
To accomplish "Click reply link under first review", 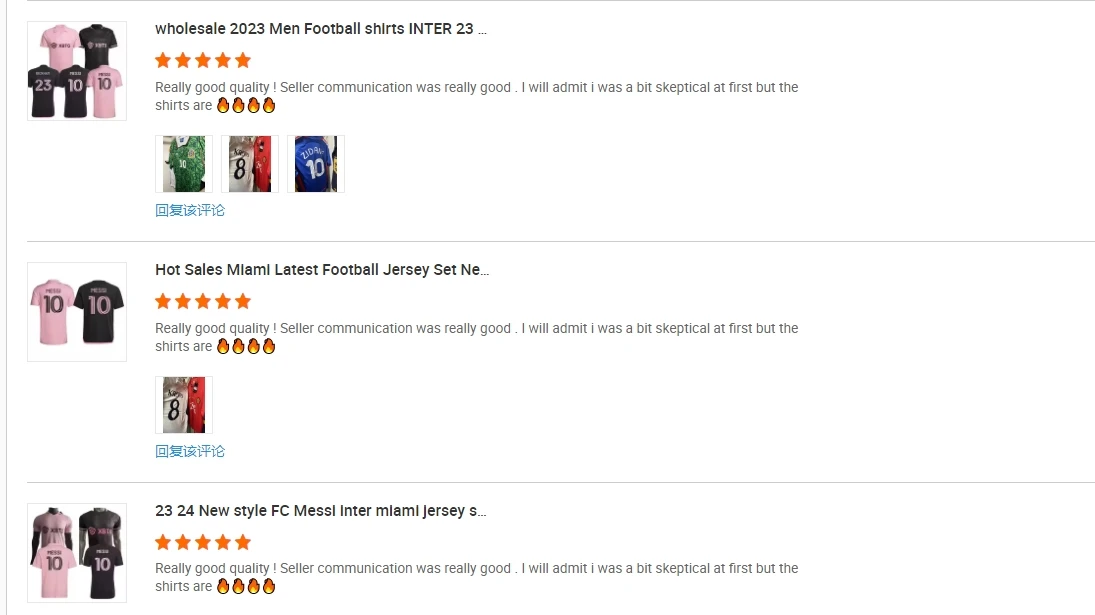I will tap(190, 210).
